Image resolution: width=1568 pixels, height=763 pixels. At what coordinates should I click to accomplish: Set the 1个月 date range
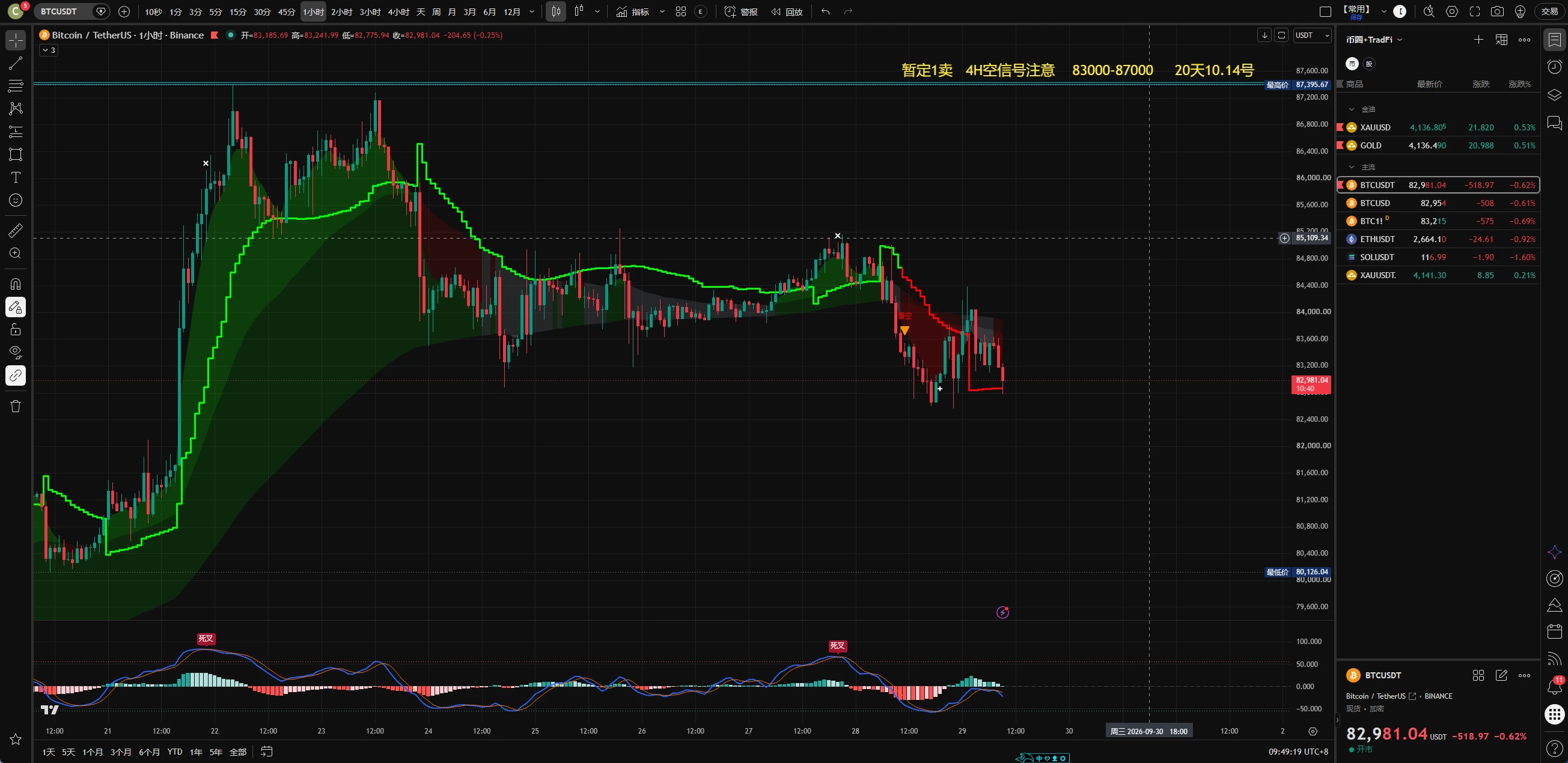coord(92,752)
